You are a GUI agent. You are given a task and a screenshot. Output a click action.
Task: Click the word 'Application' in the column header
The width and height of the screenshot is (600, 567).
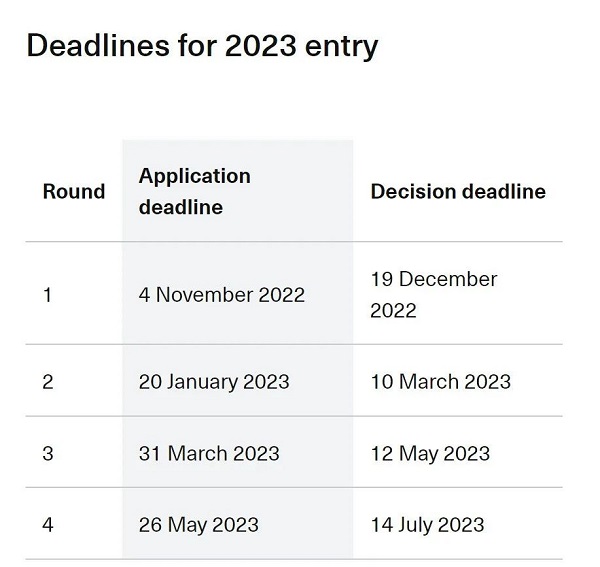pos(195,176)
